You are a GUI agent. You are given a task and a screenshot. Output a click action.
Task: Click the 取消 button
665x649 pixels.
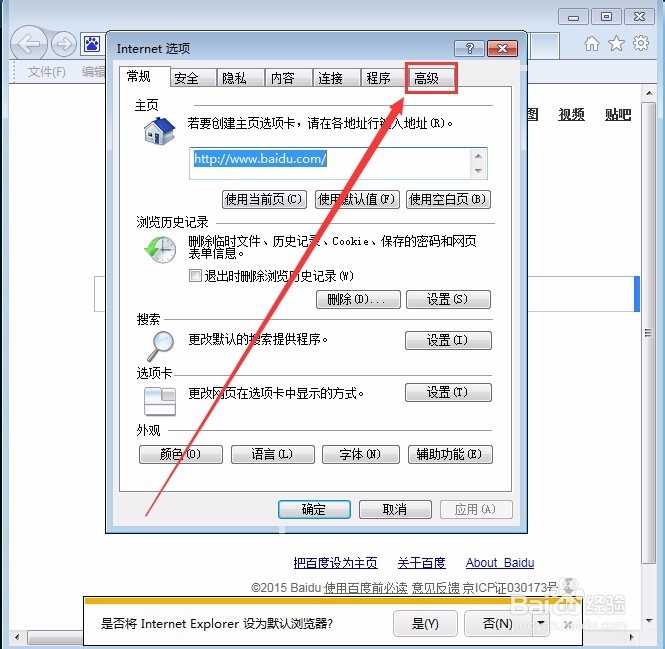395,509
